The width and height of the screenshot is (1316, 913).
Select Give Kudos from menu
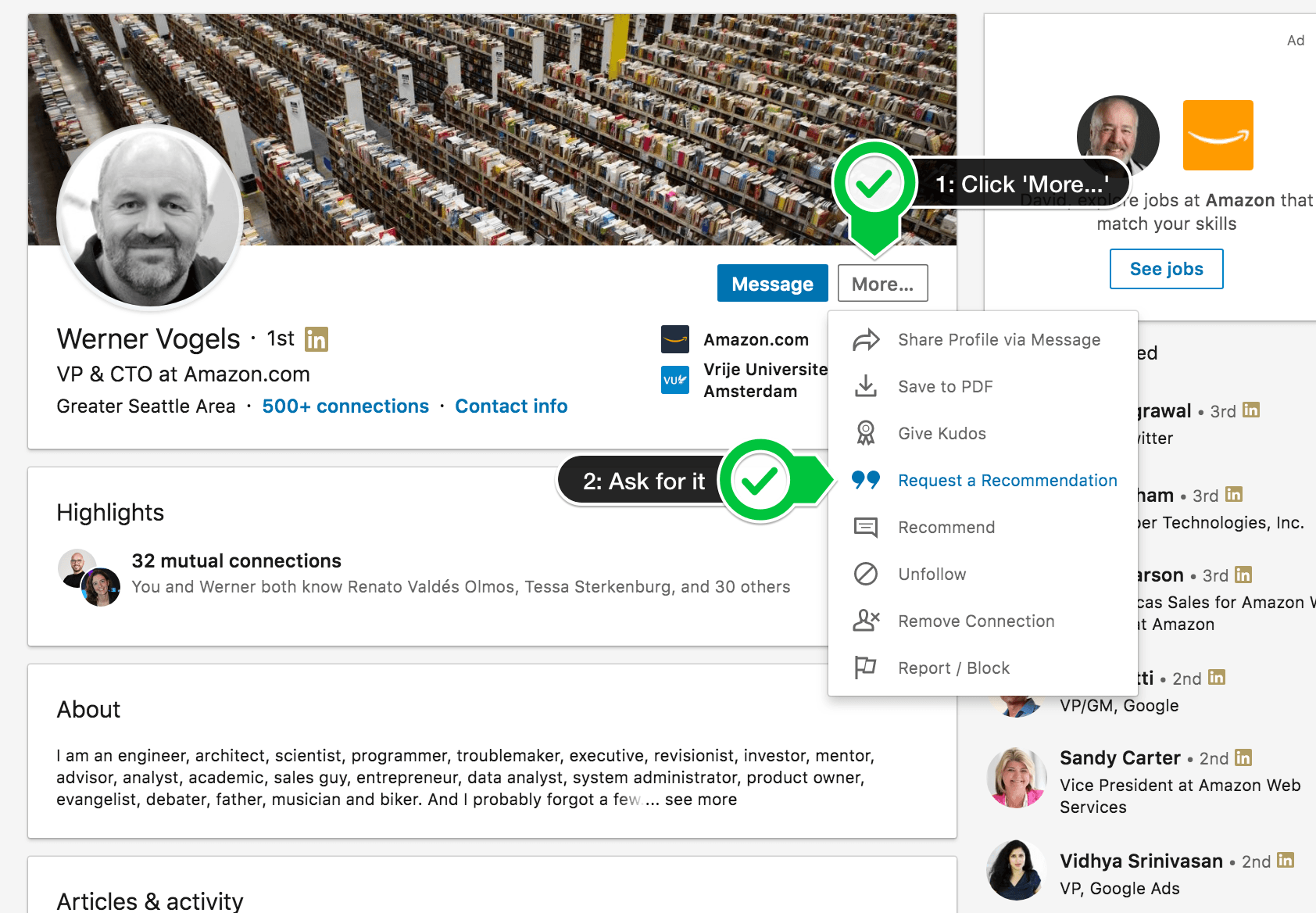point(983,434)
